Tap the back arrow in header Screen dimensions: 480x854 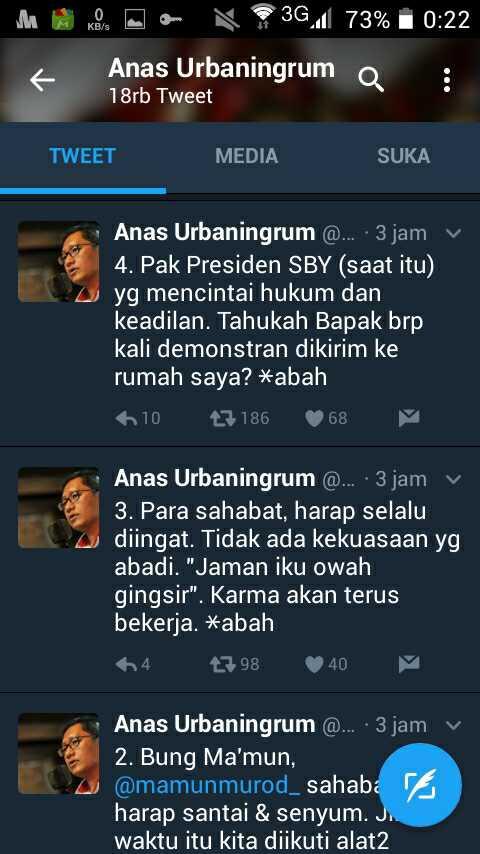pyautogui.click(x=42, y=81)
